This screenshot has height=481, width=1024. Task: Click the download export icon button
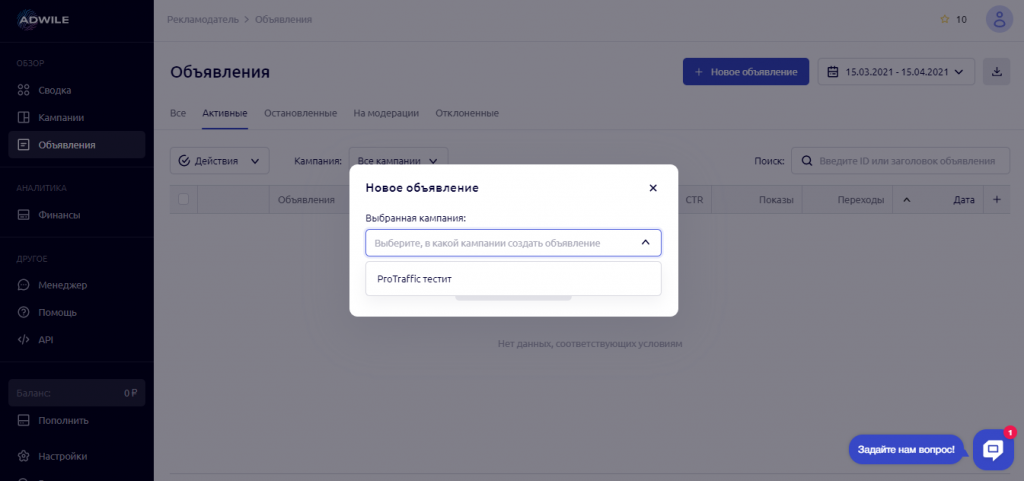pyautogui.click(x=996, y=71)
